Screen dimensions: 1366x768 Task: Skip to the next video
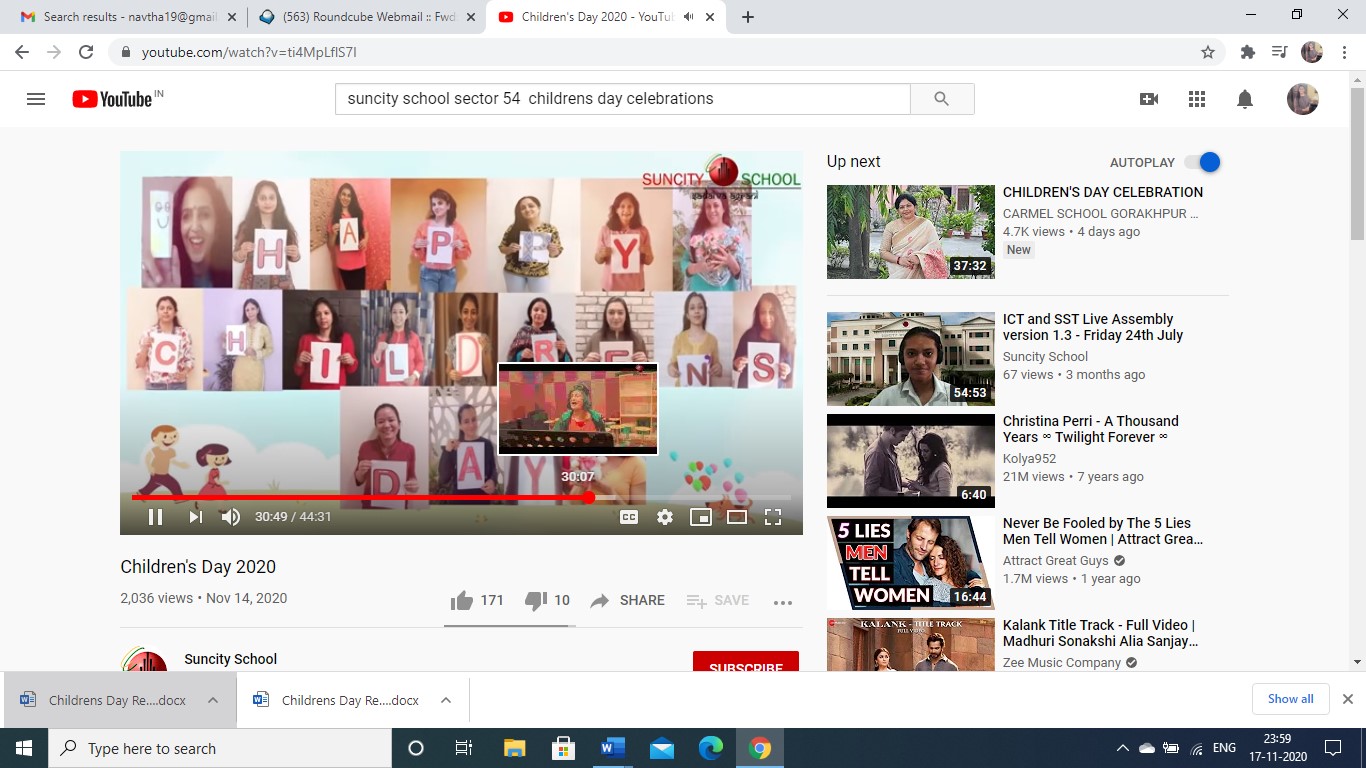(195, 517)
